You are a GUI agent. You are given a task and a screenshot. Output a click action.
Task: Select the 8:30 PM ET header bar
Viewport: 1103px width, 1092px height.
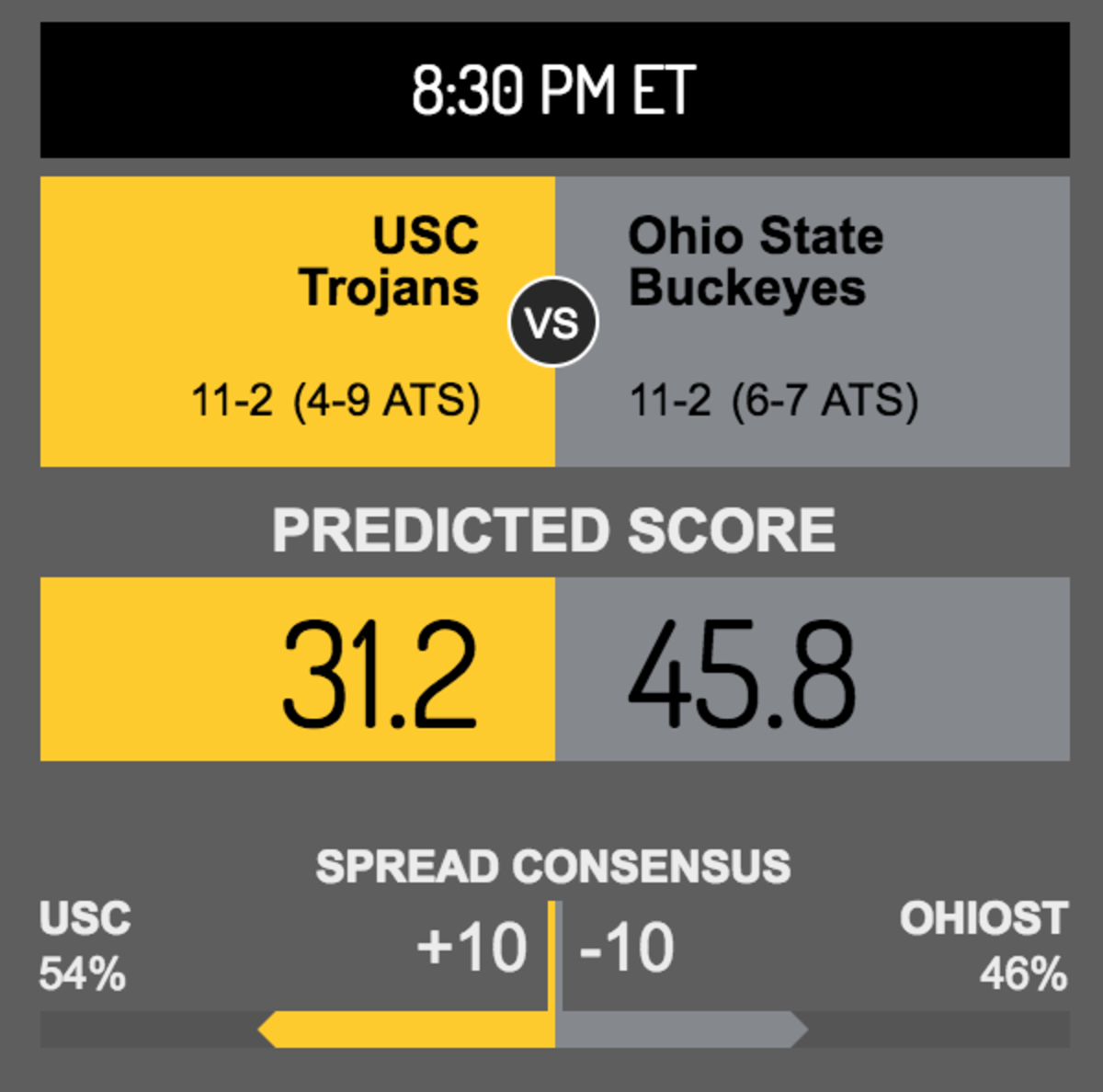point(554,90)
